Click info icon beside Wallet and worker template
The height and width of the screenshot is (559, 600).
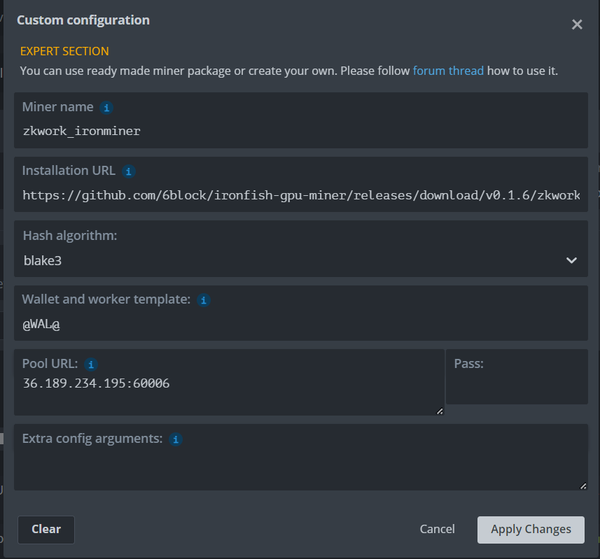click(203, 300)
